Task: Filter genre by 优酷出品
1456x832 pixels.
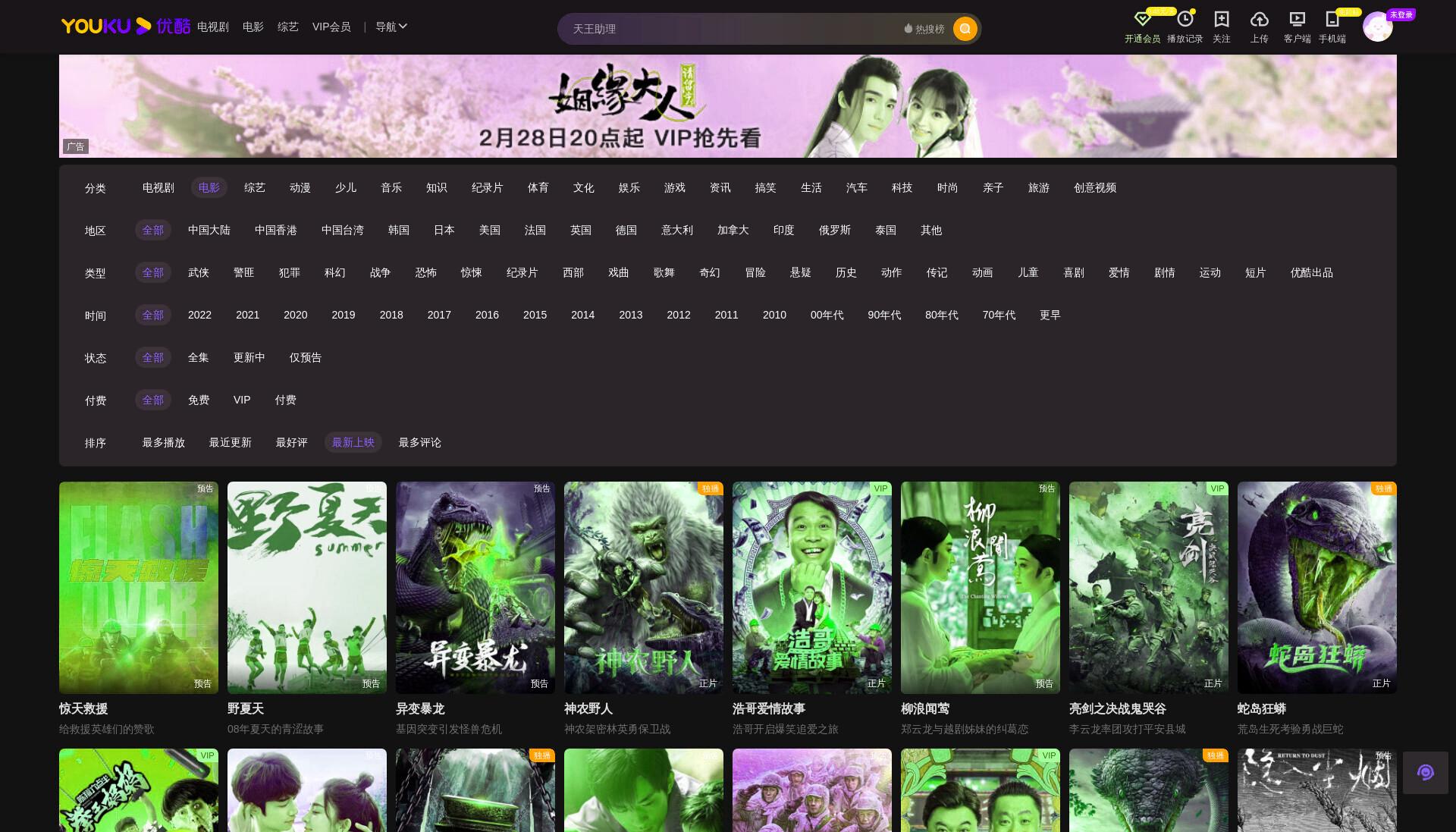Action: click(1312, 272)
